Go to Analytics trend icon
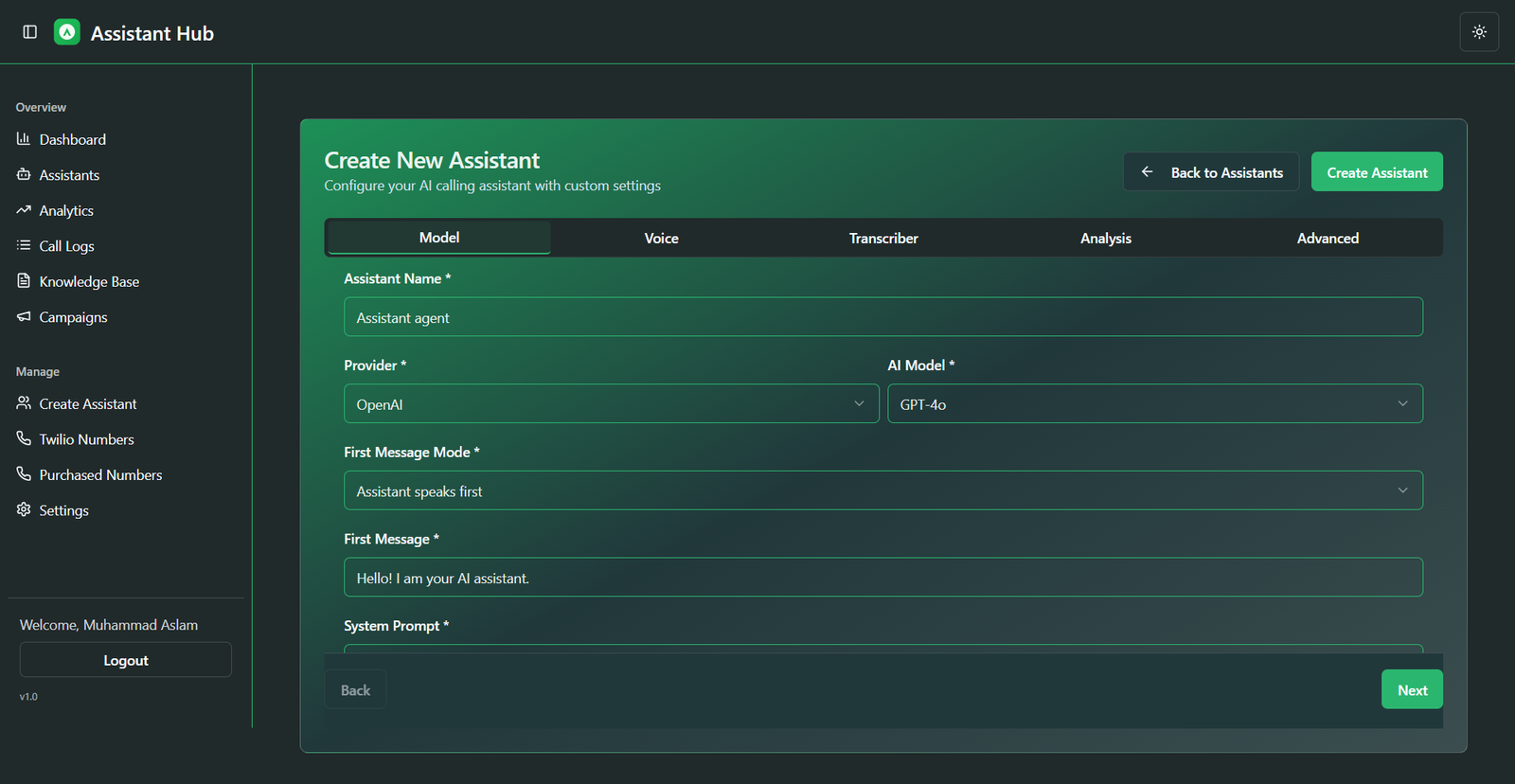 click(x=24, y=210)
